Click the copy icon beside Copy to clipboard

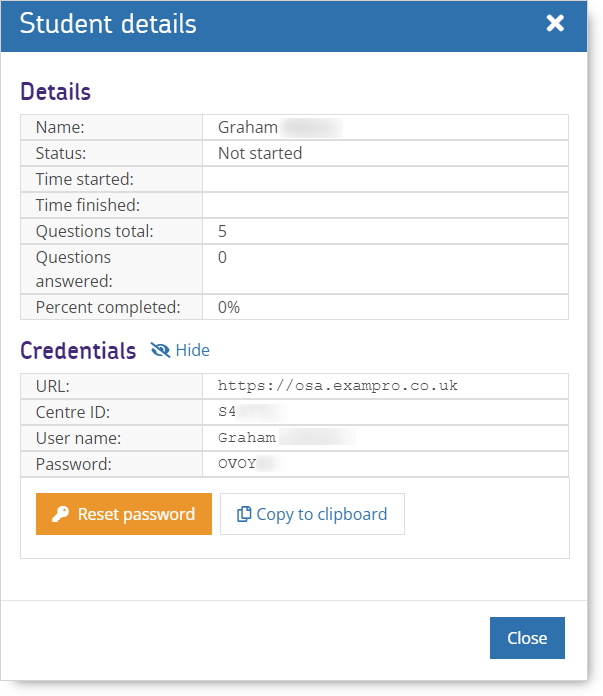point(244,514)
